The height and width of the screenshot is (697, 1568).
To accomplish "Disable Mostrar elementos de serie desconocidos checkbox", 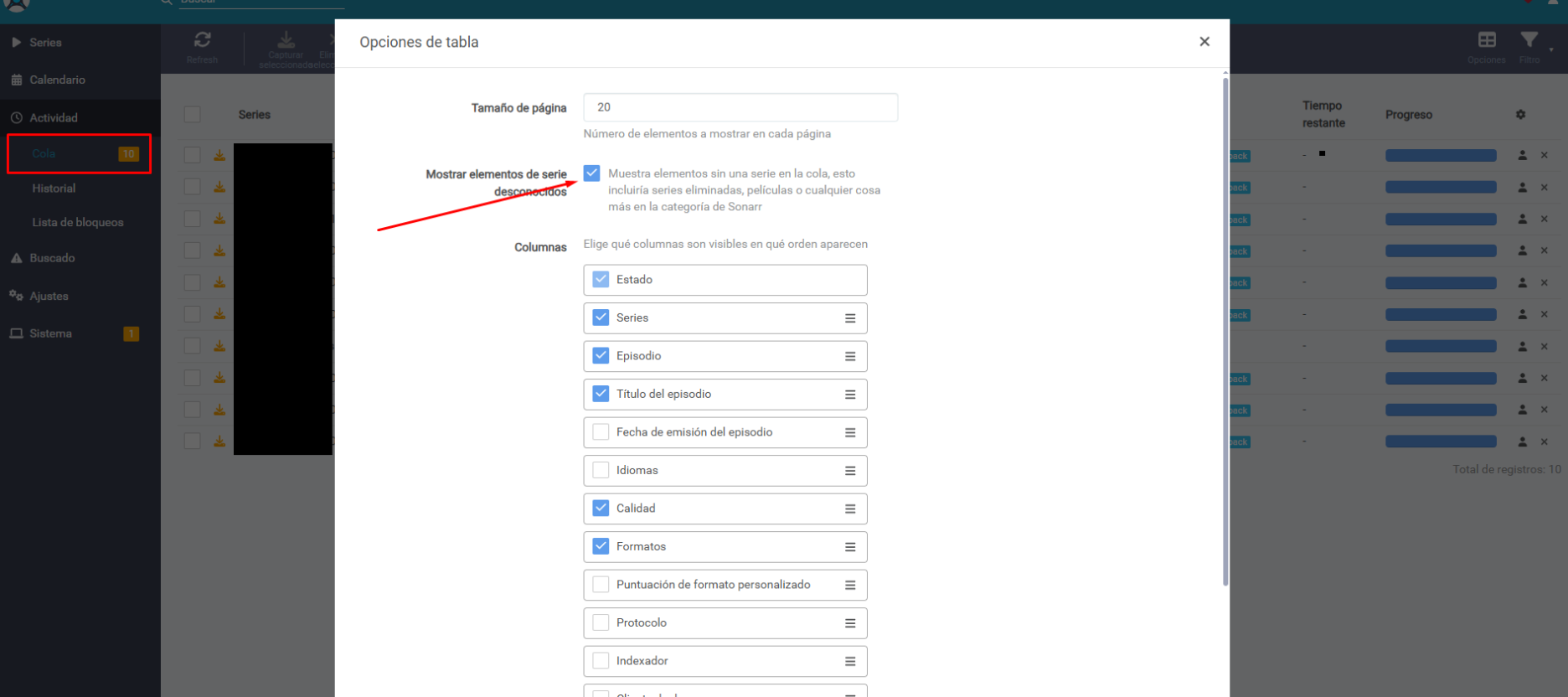I will point(592,173).
